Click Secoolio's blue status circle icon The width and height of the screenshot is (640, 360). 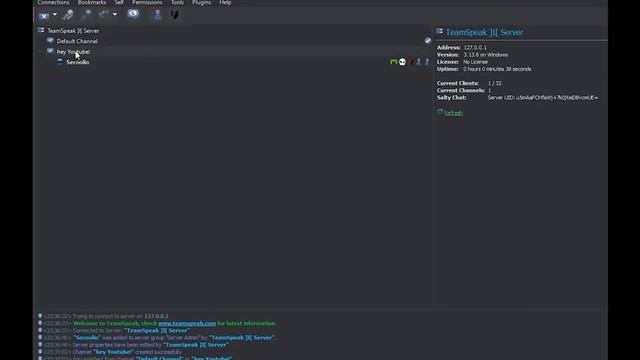(x=60, y=62)
